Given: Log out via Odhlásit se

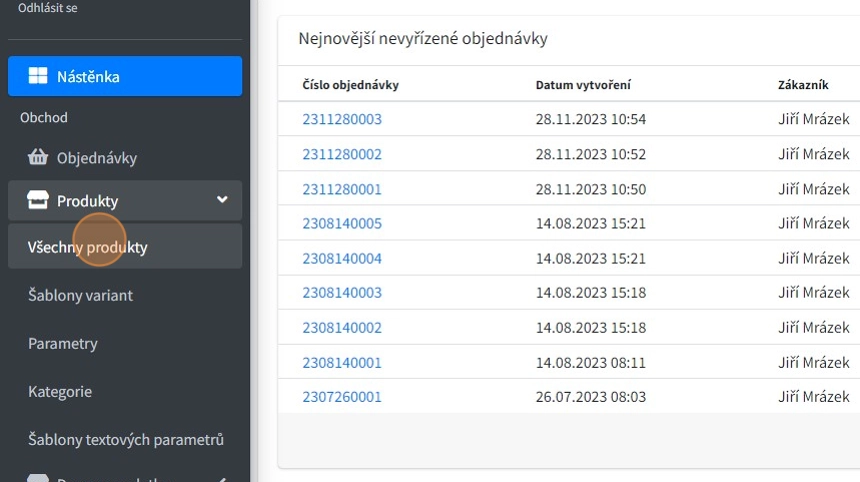Looking at the screenshot, I should tap(47, 8).
